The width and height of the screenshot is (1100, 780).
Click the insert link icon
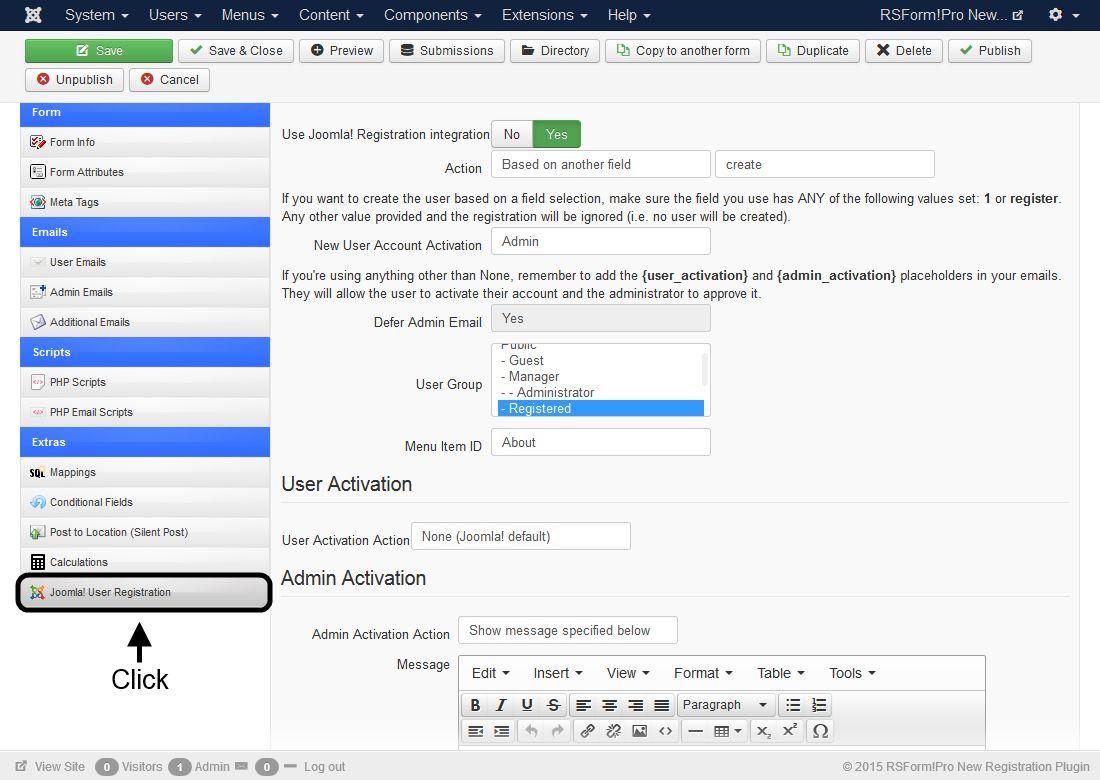tap(588, 731)
